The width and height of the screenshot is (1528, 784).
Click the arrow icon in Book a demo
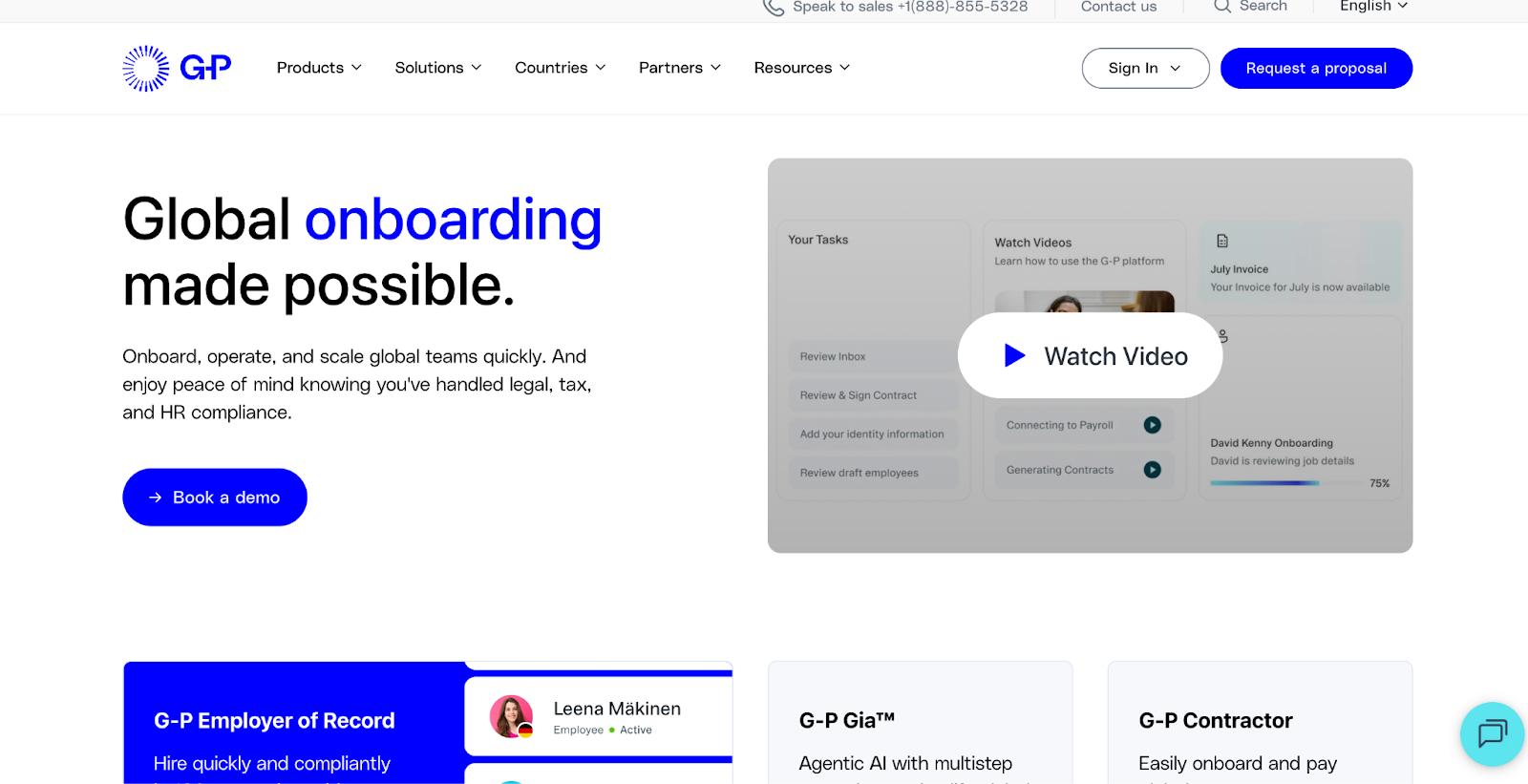(x=156, y=498)
